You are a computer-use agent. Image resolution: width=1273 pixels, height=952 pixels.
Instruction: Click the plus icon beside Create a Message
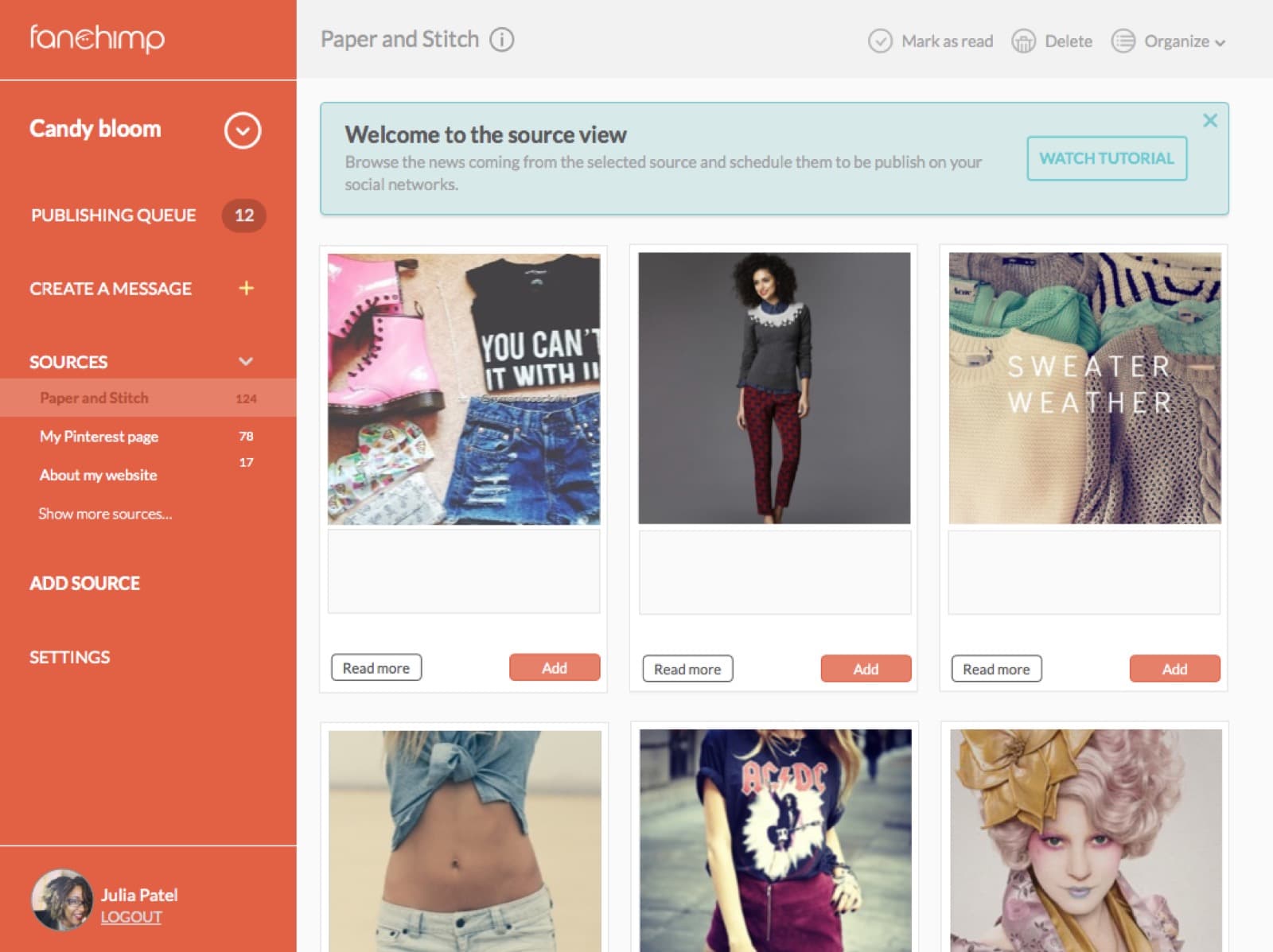(x=247, y=288)
